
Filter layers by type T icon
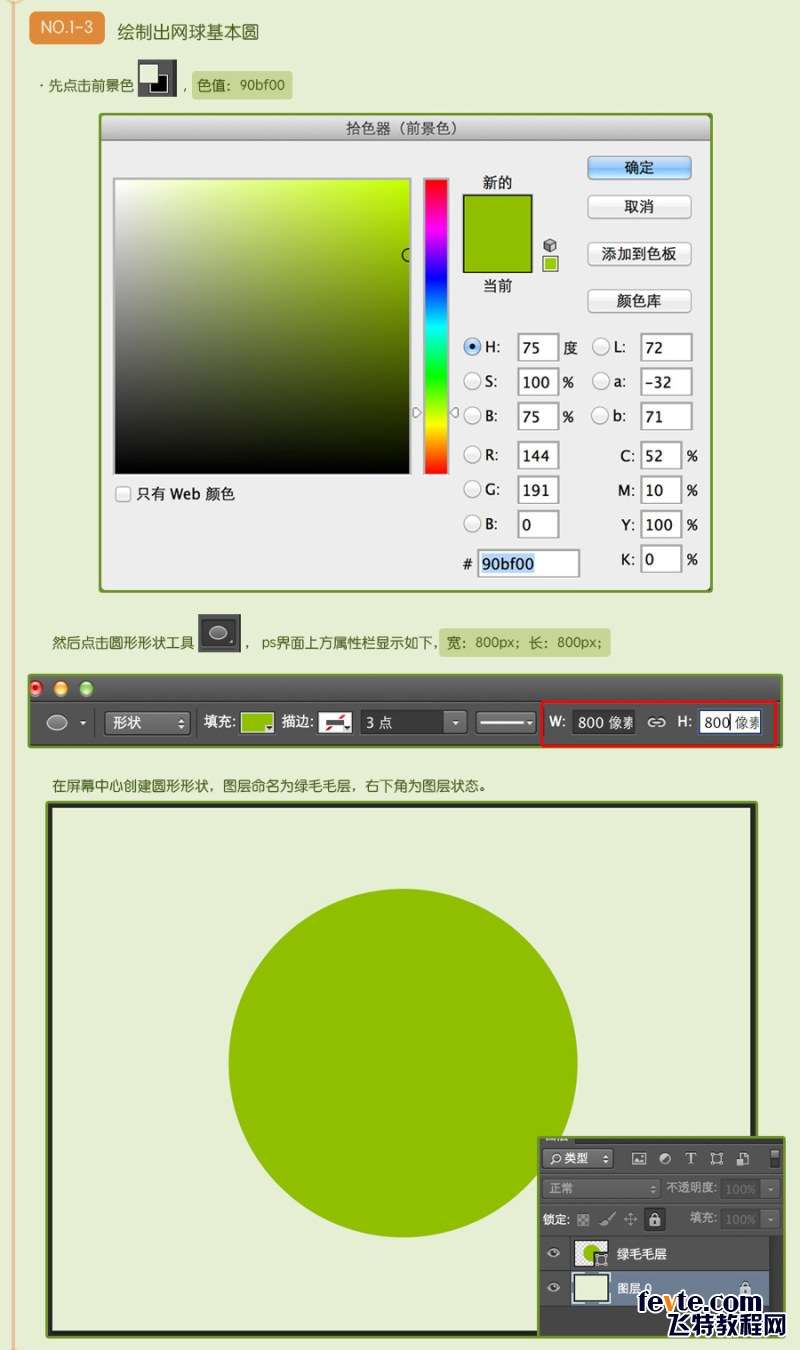(x=690, y=1159)
